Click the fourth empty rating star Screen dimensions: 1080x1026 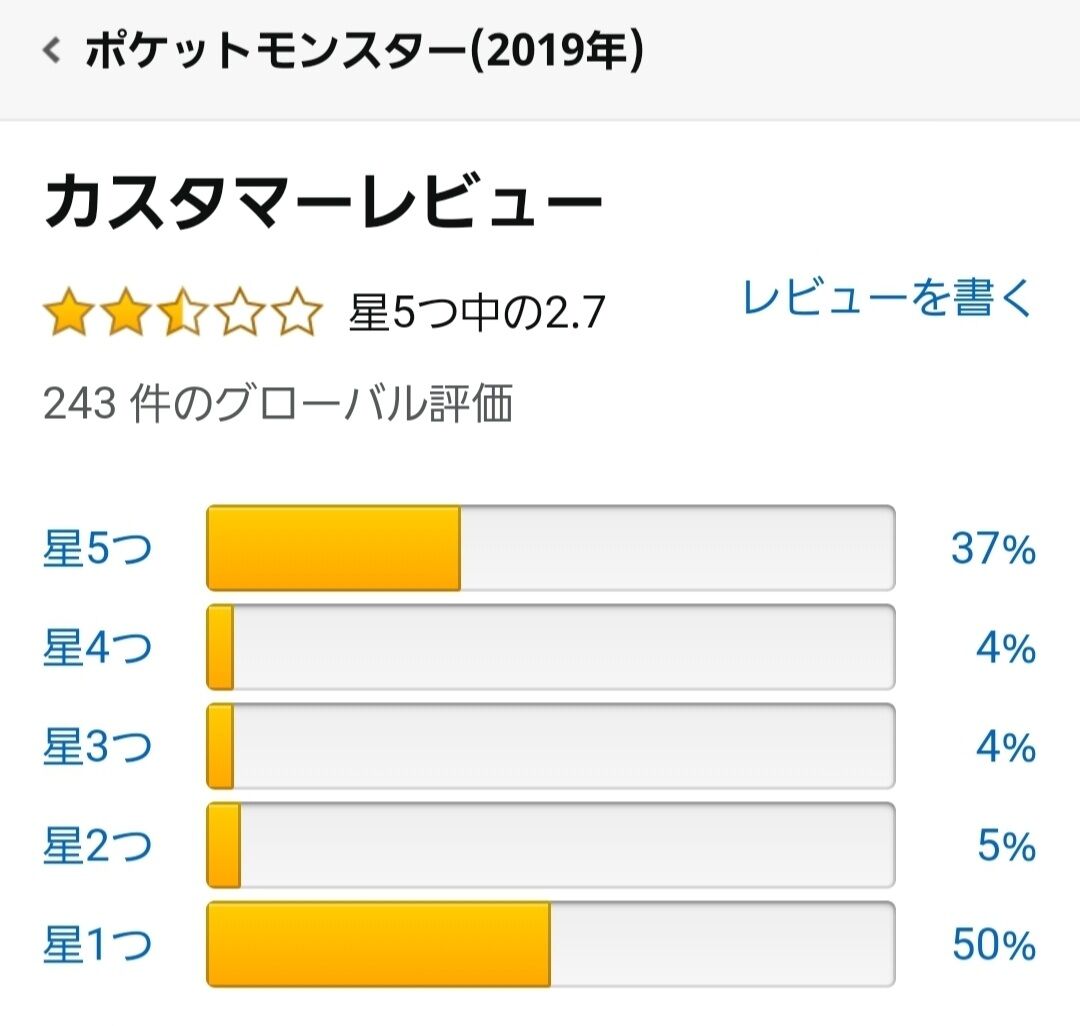coord(240,312)
